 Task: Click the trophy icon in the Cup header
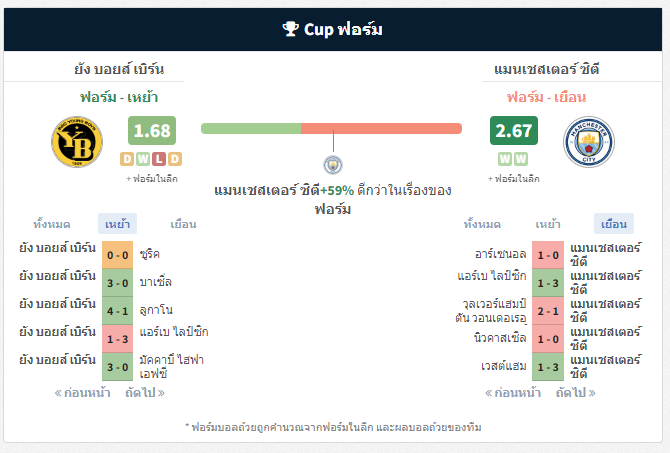point(291,29)
